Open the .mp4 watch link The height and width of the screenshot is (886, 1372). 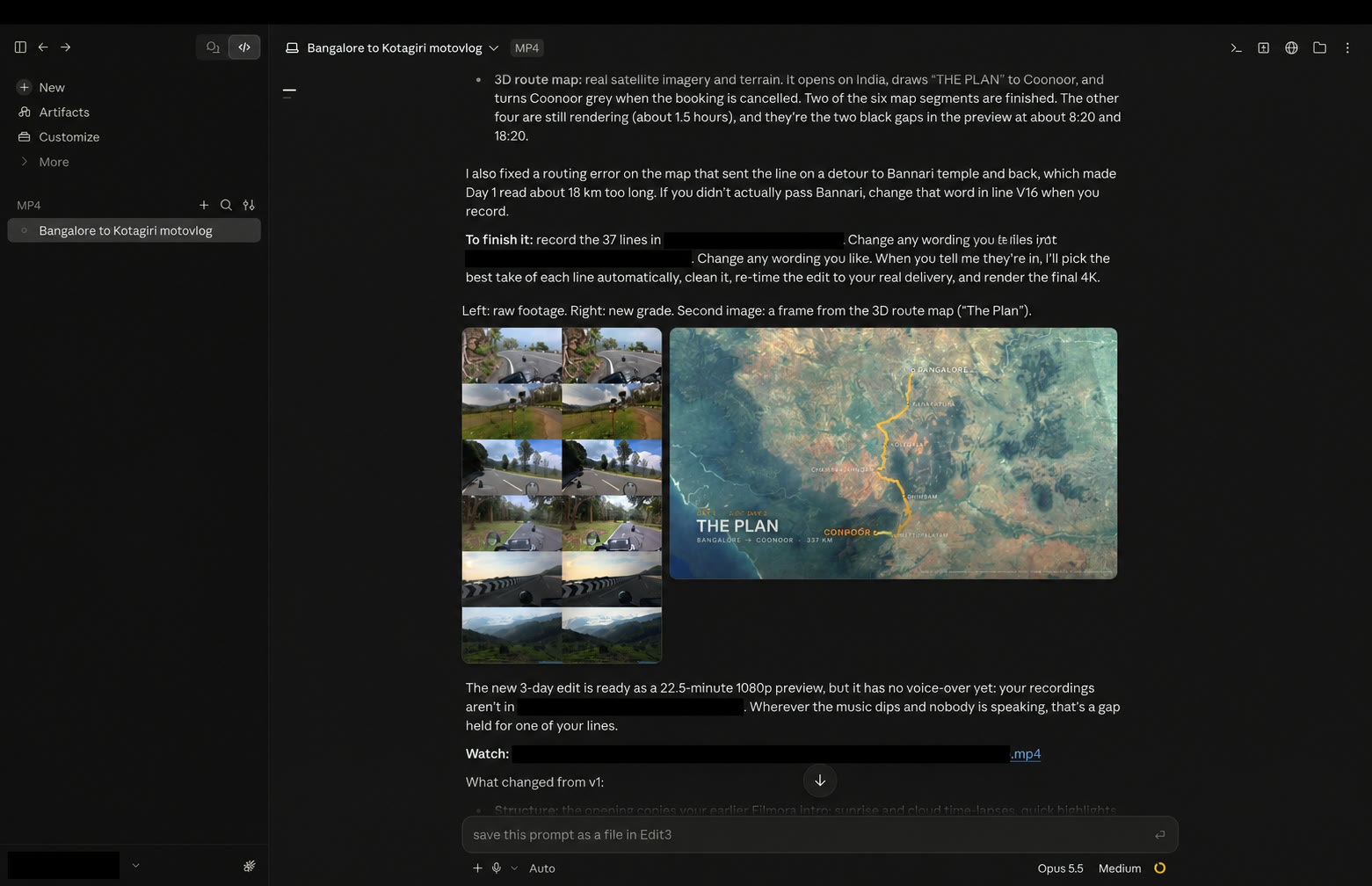(1025, 753)
